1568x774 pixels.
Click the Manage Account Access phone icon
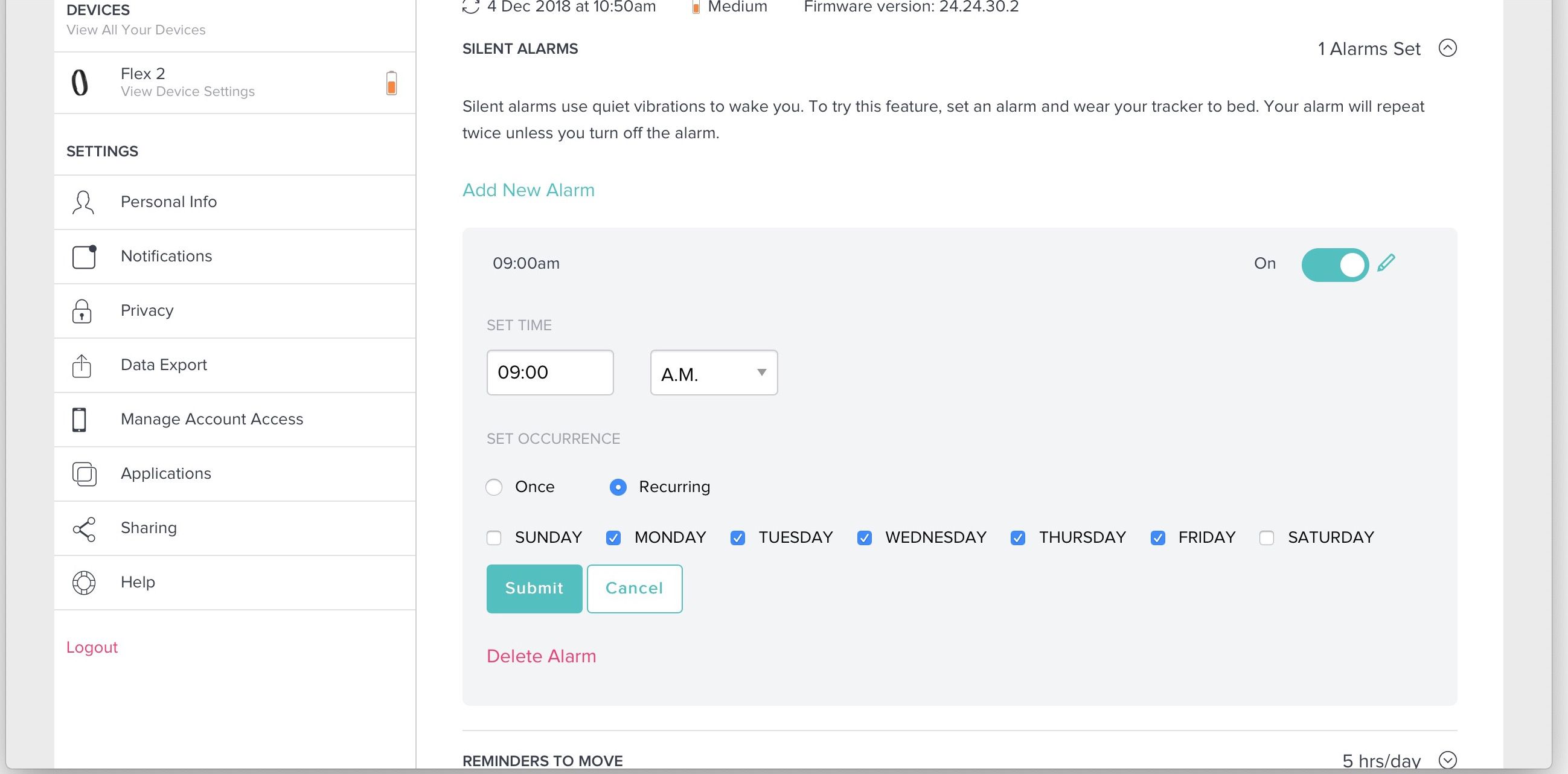82,418
